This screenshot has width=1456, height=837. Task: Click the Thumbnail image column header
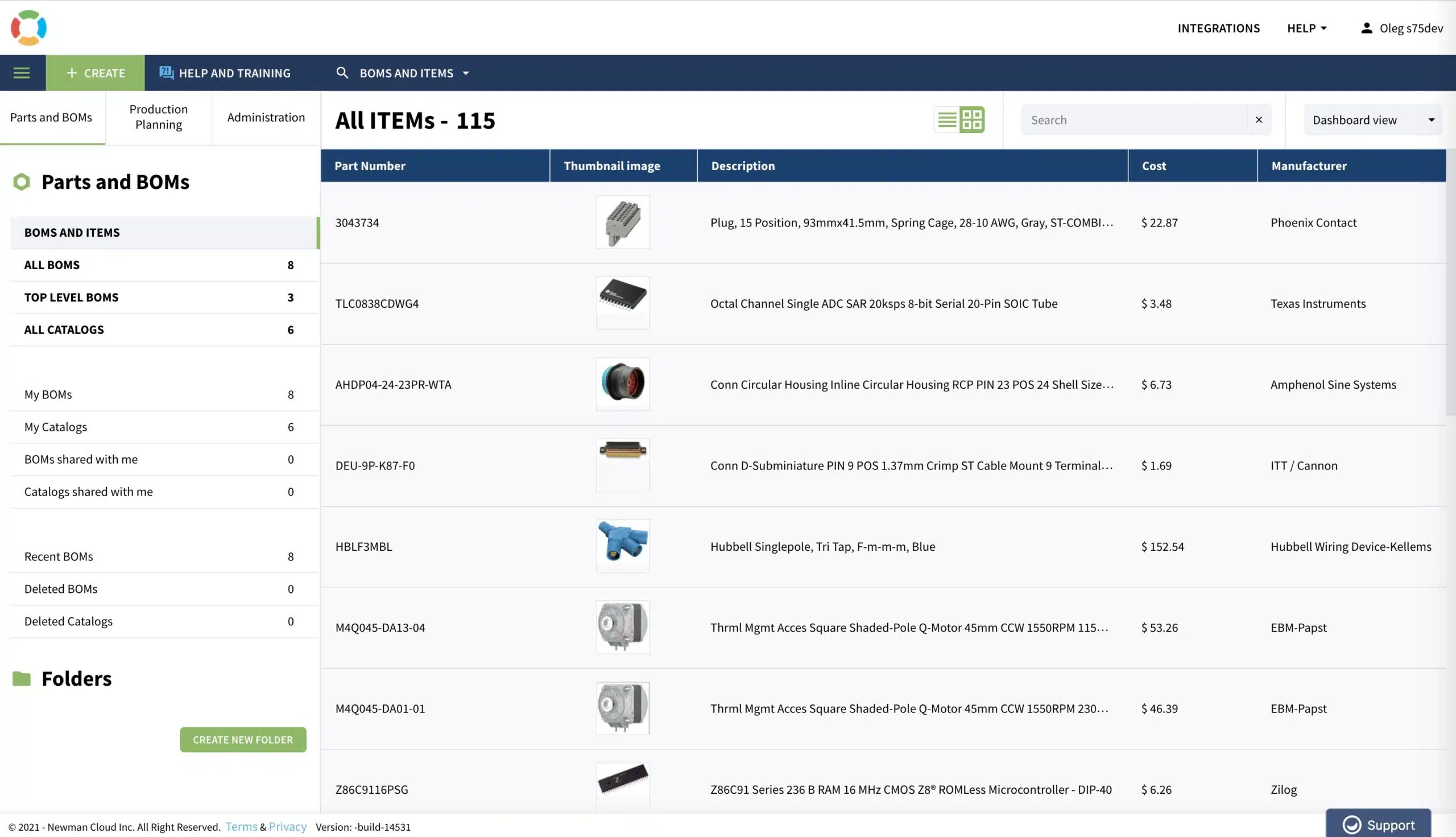(x=623, y=166)
